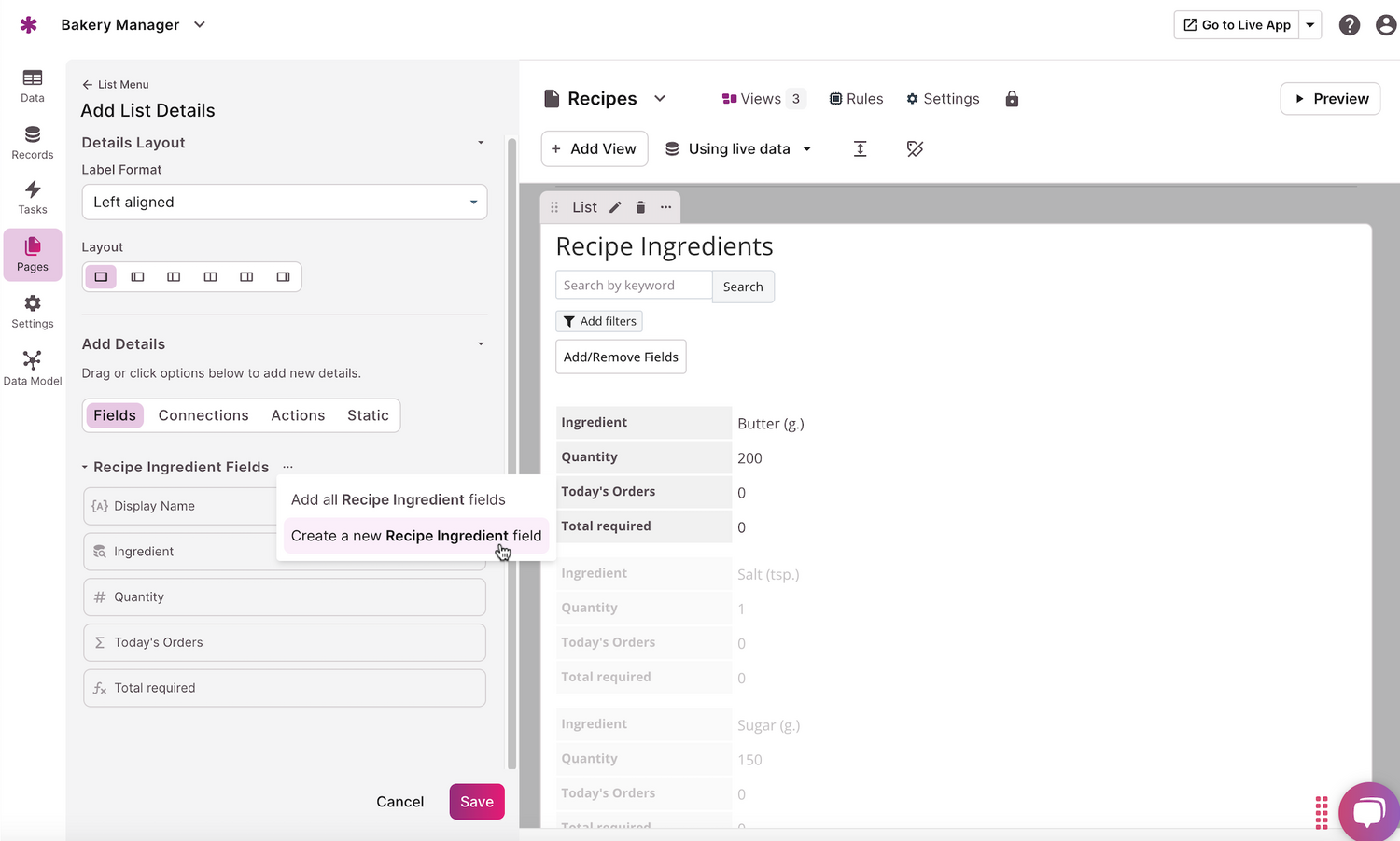This screenshot has width=1400, height=841.
Task: Click the Add/Remove Fields button
Action: tap(621, 357)
